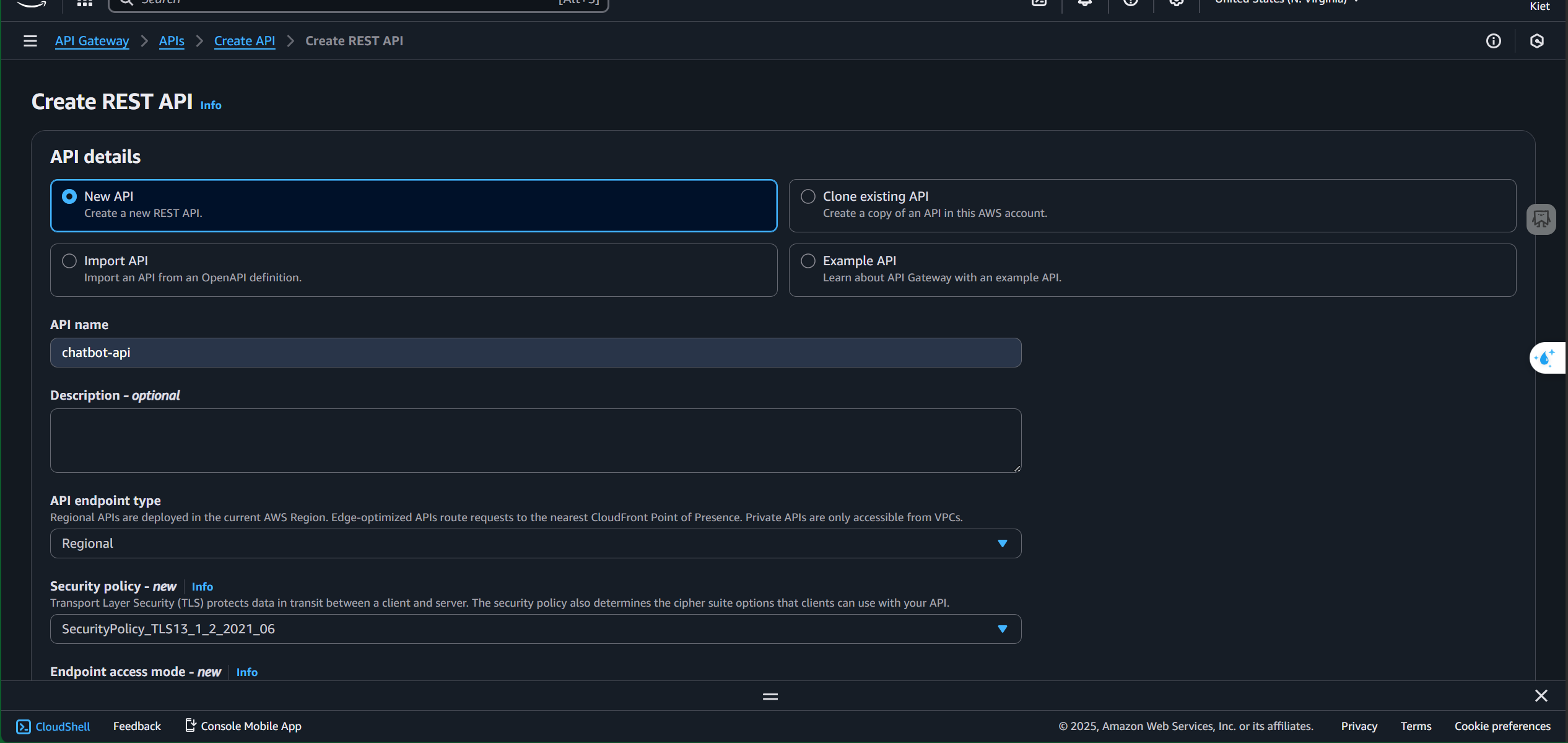Viewport: 1568px width, 743px height.
Task: Open the API endpoint type dropdown
Action: pos(535,543)
